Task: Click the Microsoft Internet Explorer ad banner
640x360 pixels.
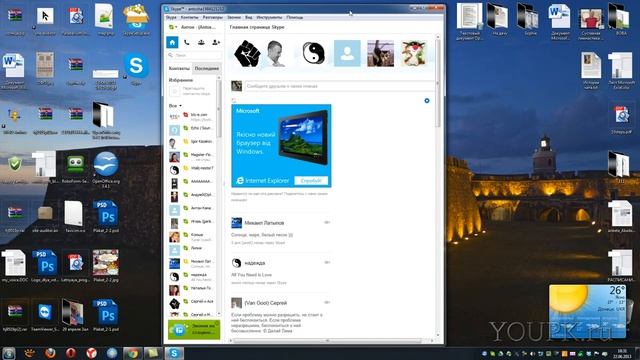Action: click(x=281, y=146)
